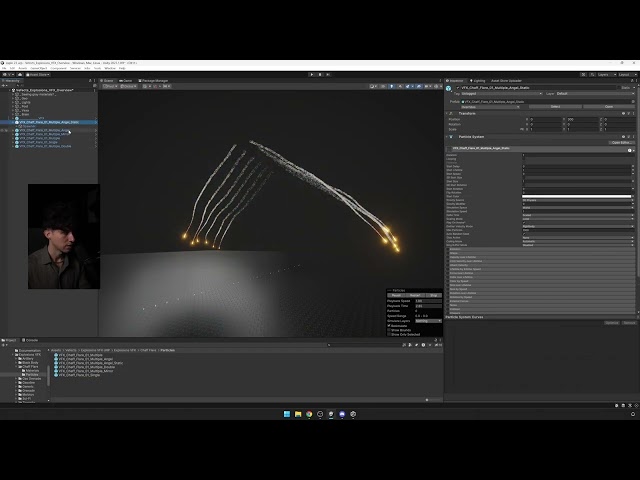The width and height of the screenshot is (640, 480).
Task: Switch to the Package Manager tab
Action: (x=153, y=81)
